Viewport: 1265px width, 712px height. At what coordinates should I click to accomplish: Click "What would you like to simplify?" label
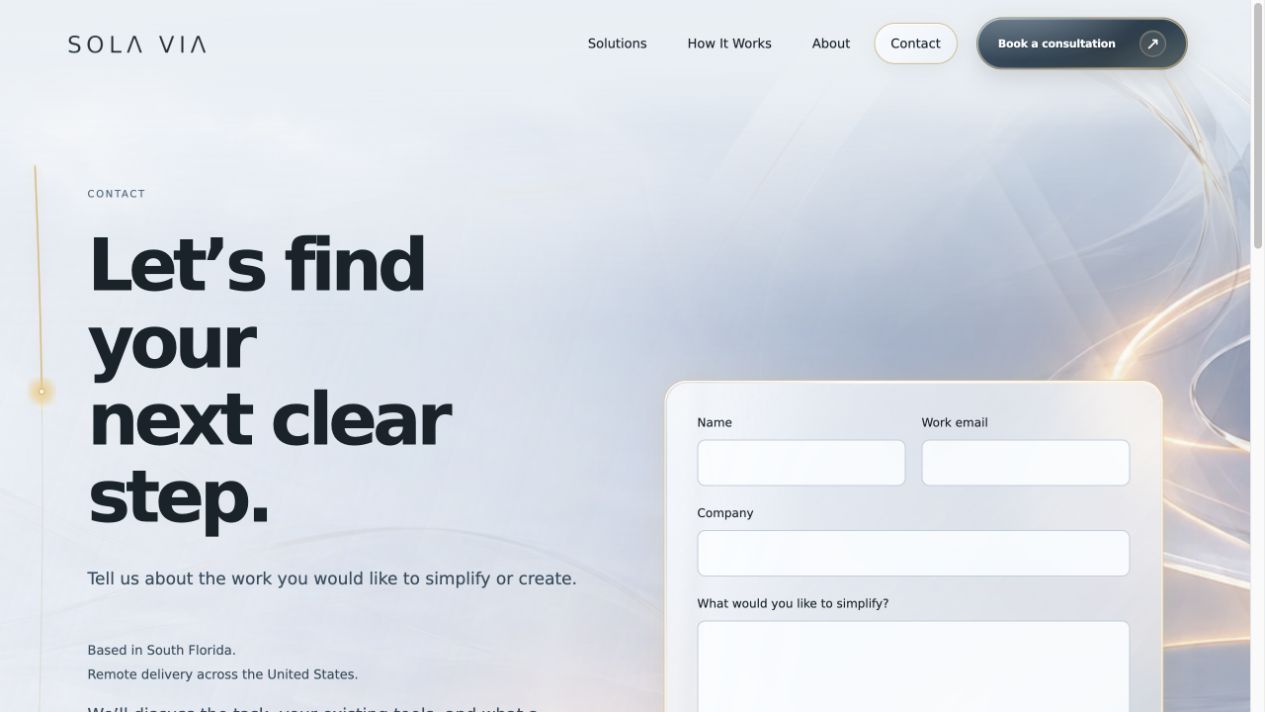point(793,603)
